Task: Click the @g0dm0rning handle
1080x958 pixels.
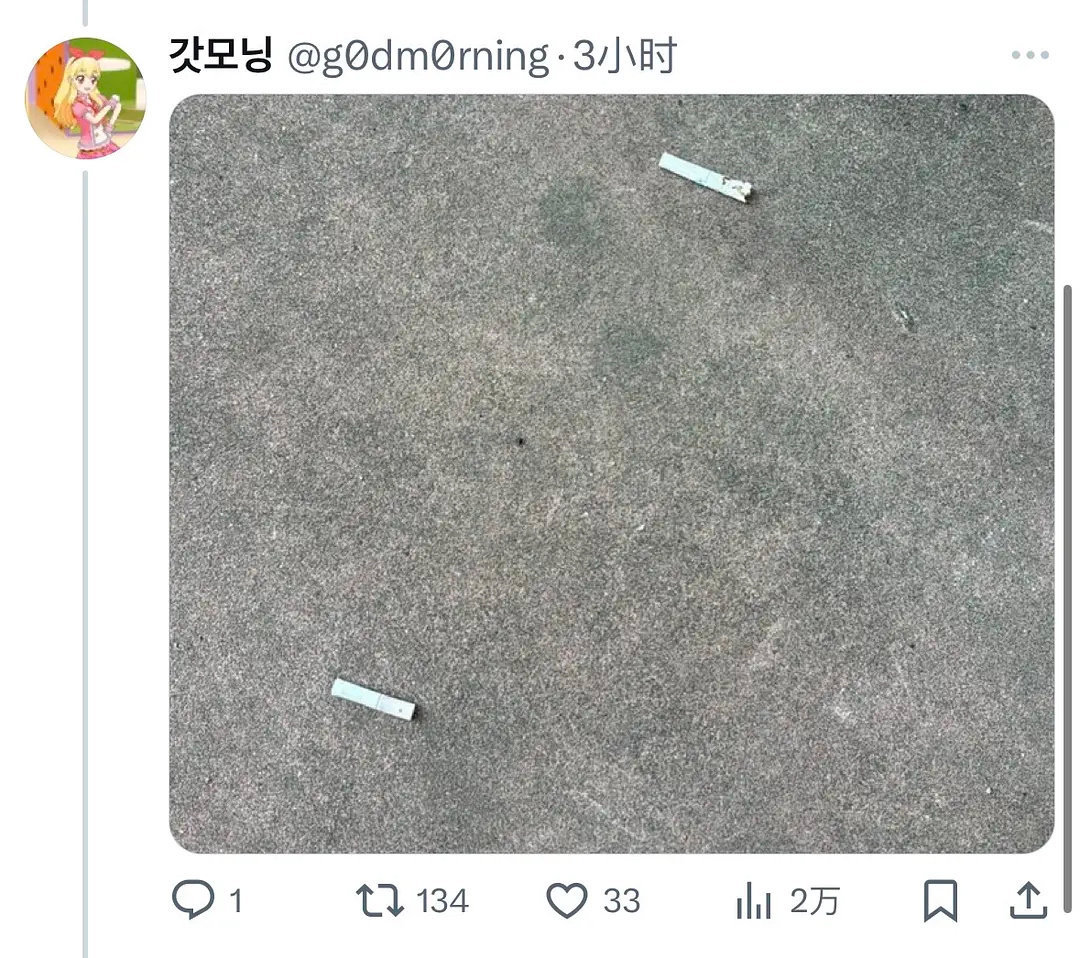Action: 418,56
